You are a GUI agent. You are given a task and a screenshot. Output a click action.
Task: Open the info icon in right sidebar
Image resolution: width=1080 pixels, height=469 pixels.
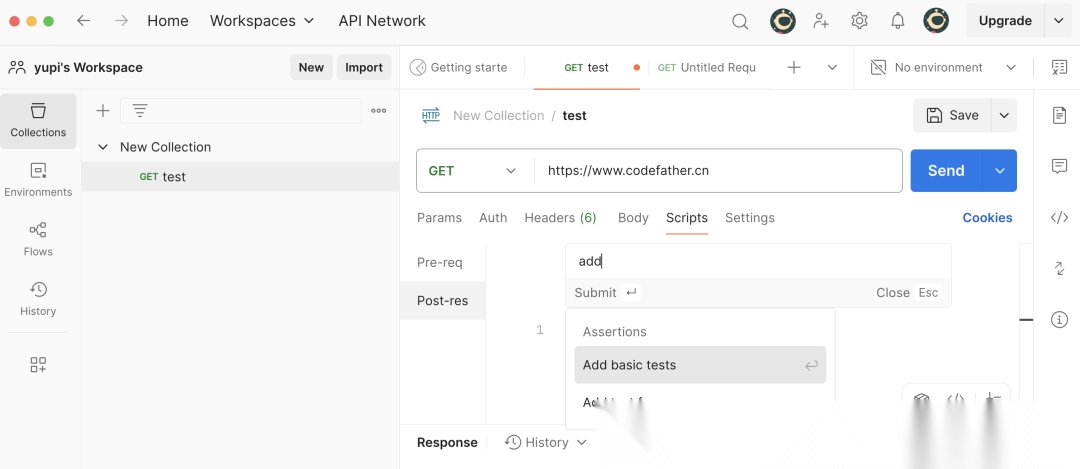click(1059, 320)
